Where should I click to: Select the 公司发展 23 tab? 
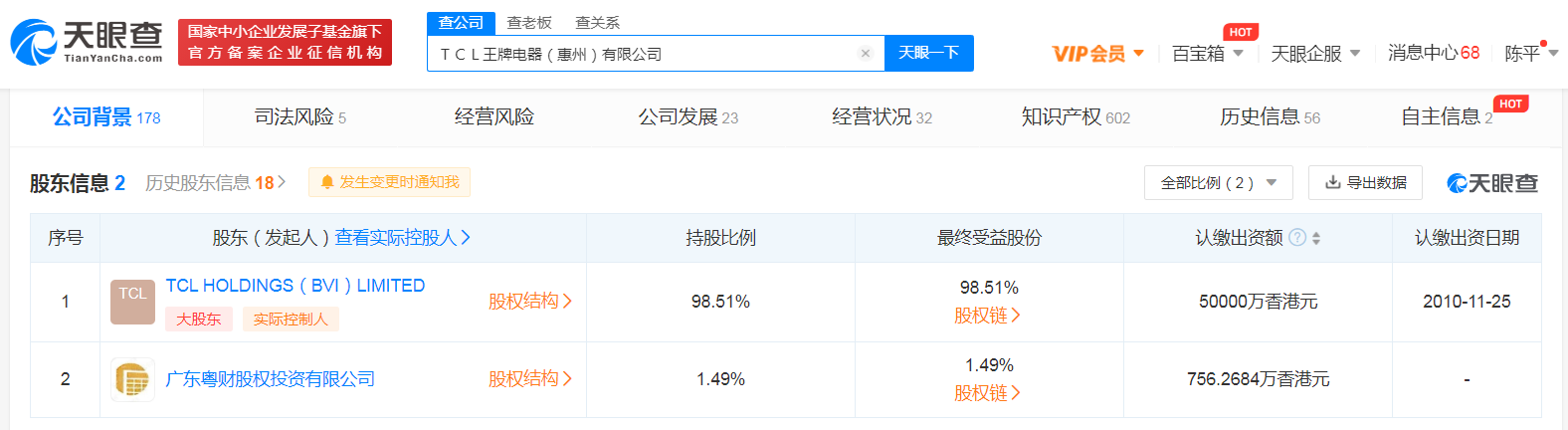coord(688,117)
